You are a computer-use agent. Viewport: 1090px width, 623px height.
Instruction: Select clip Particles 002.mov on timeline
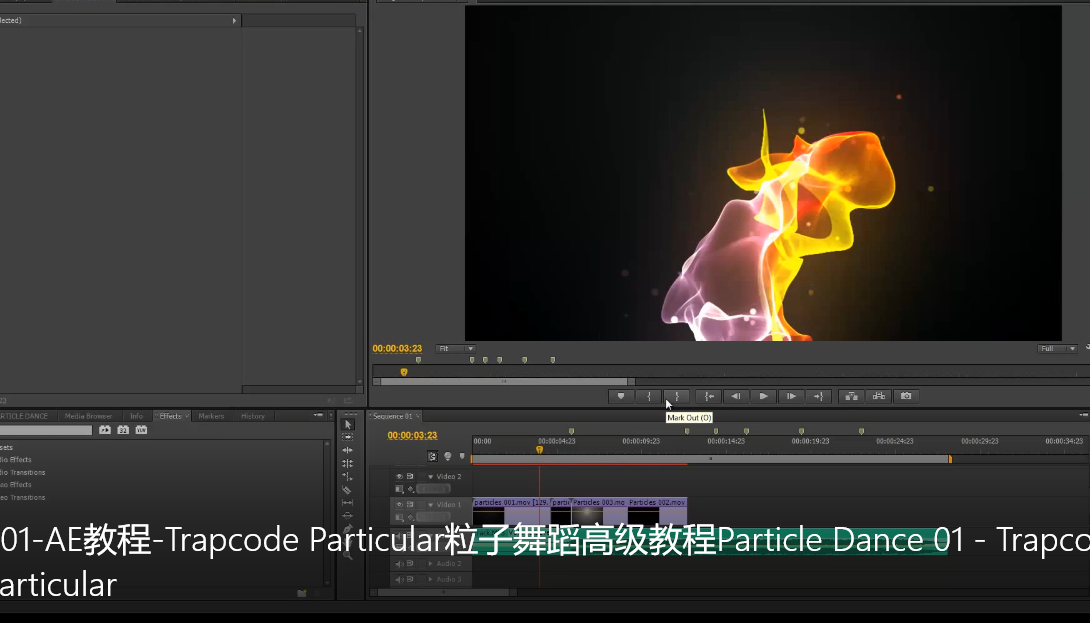click(x=657, y=511)
